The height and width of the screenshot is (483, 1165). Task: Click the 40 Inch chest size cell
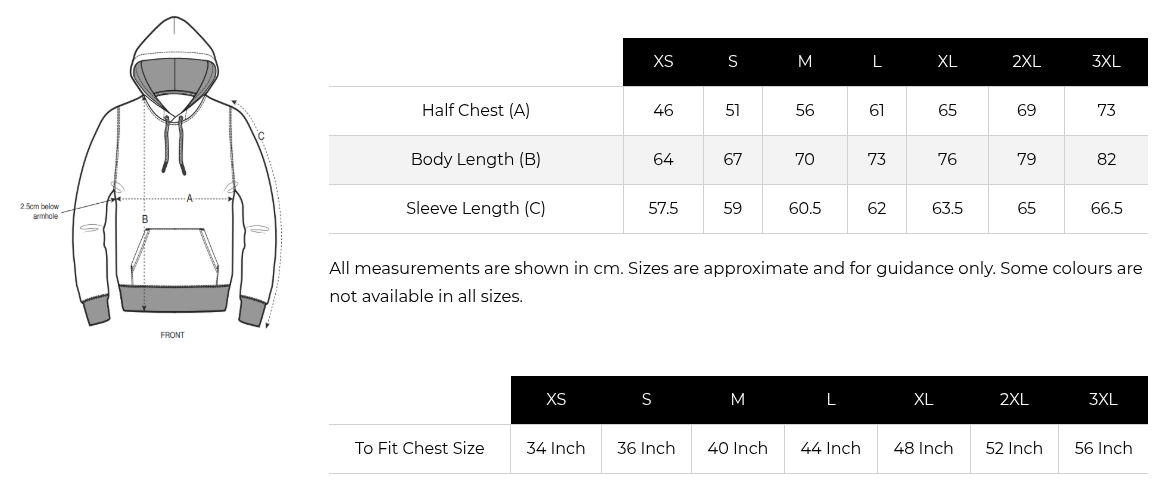738,449
